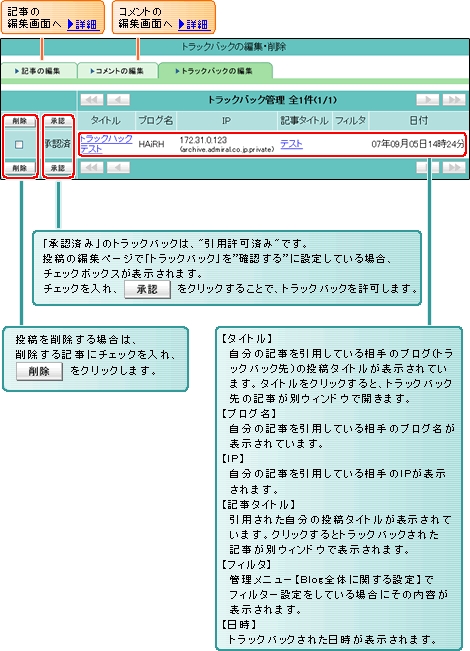Image resolution: width=470 pixels, height=651 pixels.
Task: Click フィルタ column header
Action: tap(350, 121)
